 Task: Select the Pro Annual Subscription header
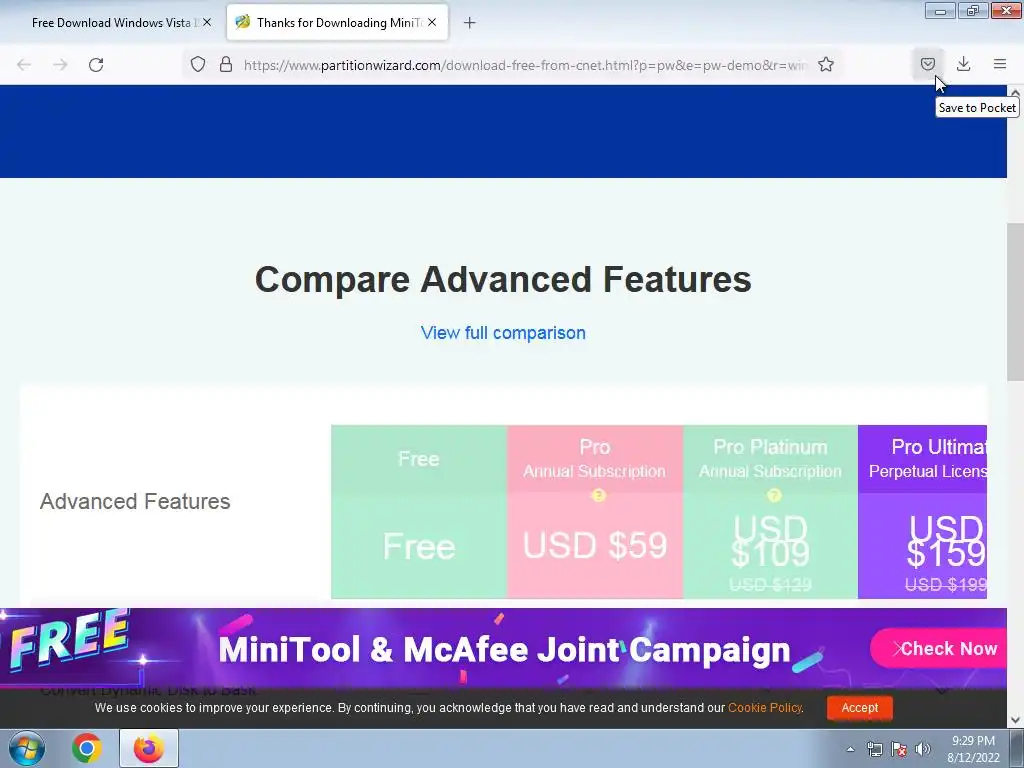point(594,458)
